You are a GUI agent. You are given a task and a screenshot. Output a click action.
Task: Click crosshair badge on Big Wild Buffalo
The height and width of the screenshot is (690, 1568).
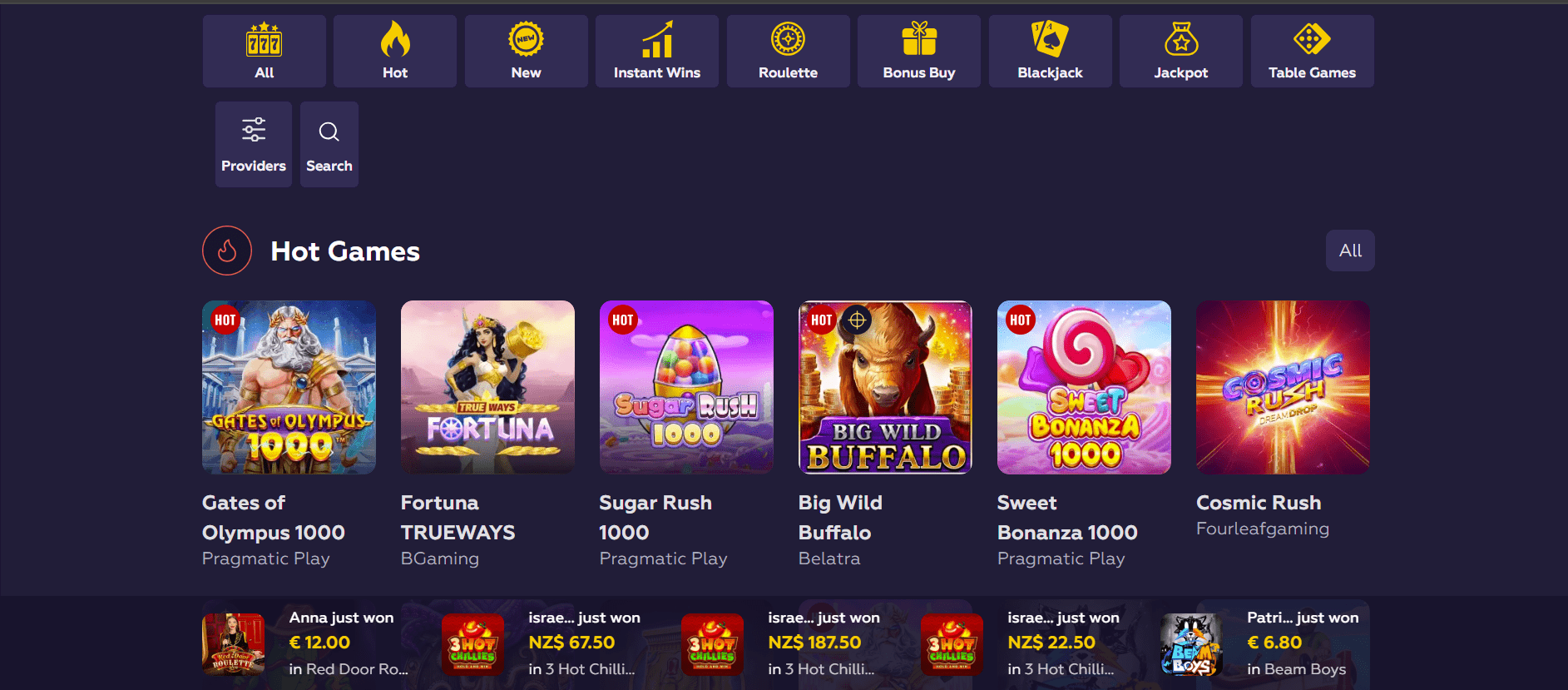(x=857, y=320)
